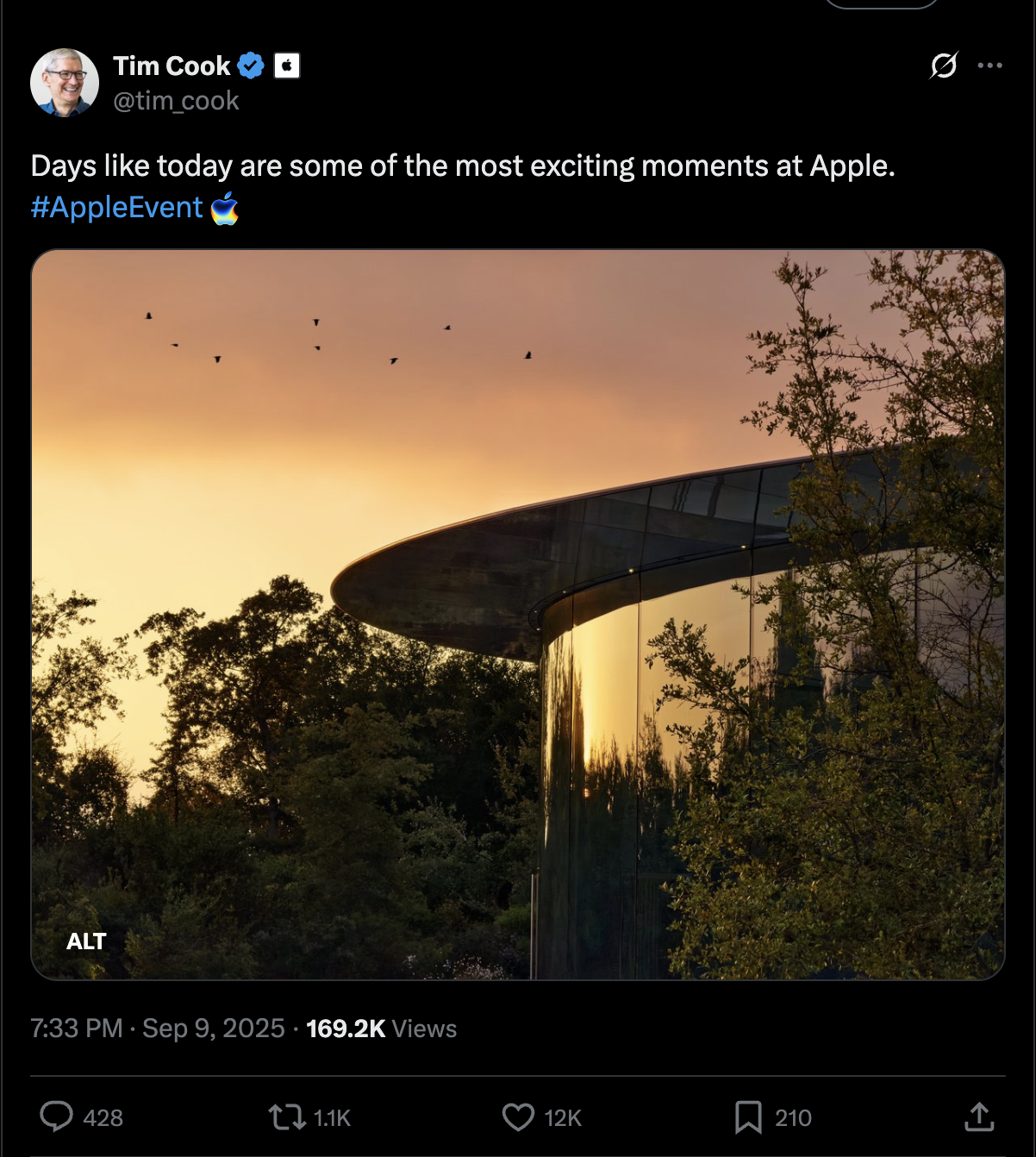Click the bookmark ribbon icon
Image resolution: width=1036 pixels, height=1157 pixels.
tap(749, 1116)
